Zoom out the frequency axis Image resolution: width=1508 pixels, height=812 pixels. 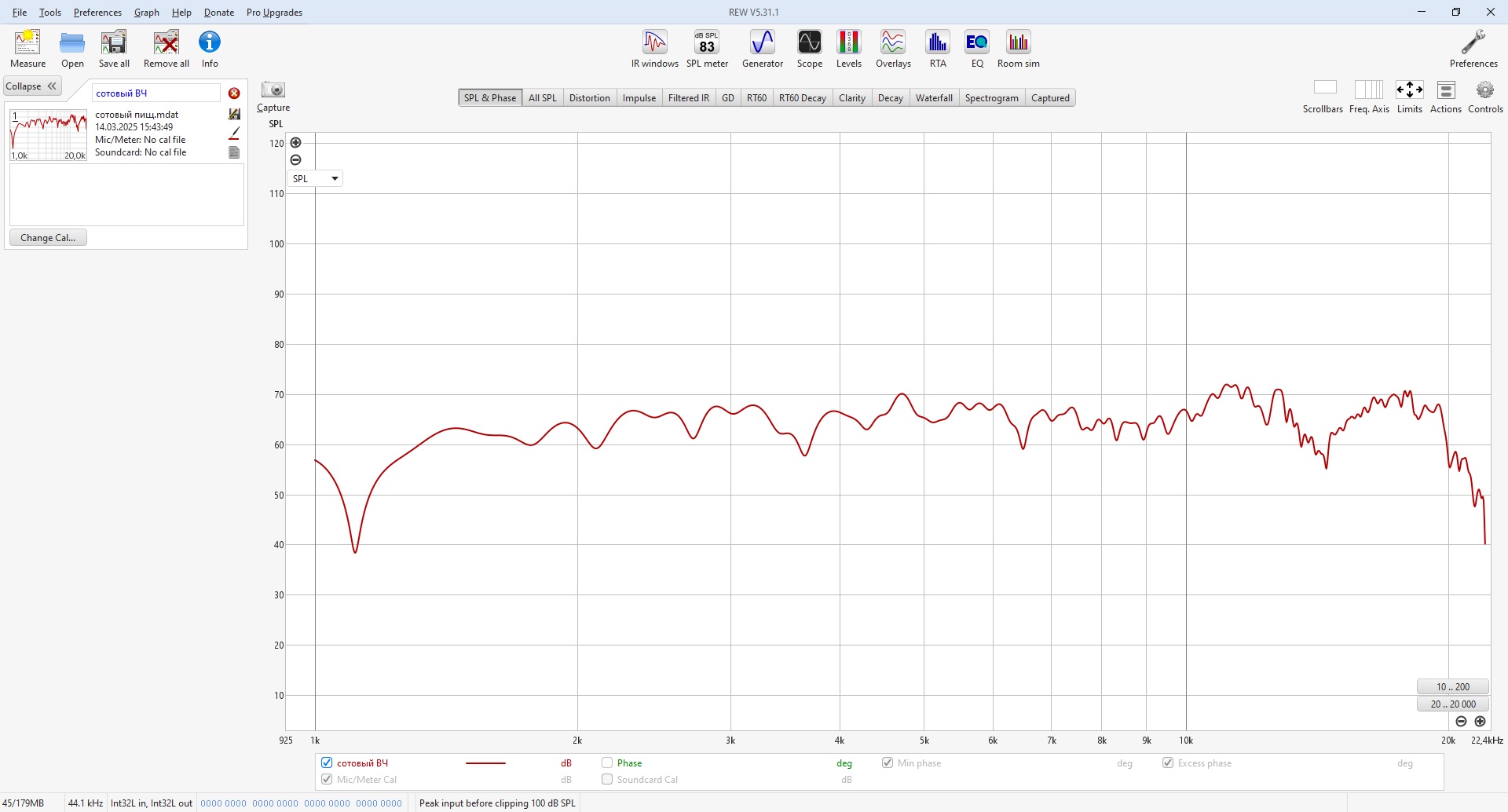1461,722
